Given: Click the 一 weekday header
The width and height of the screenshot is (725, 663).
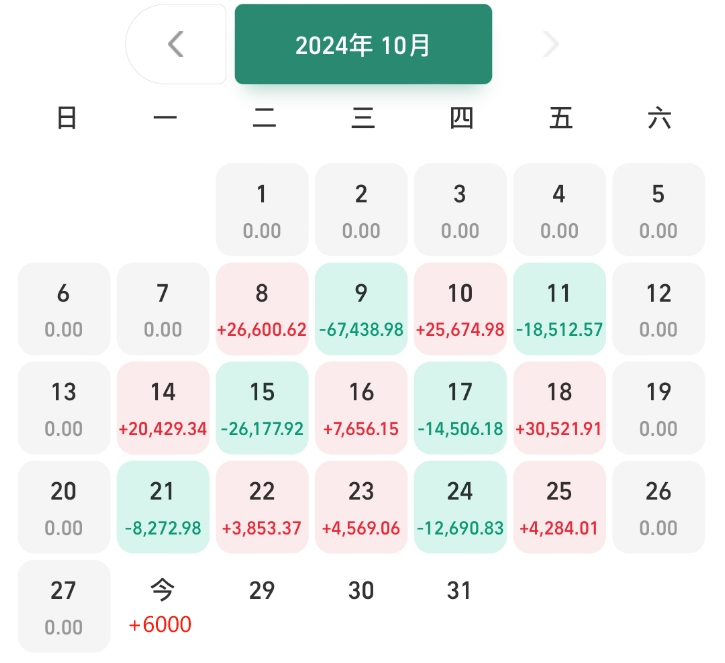Looking at the screenshot, I should (x=165, y=118).
